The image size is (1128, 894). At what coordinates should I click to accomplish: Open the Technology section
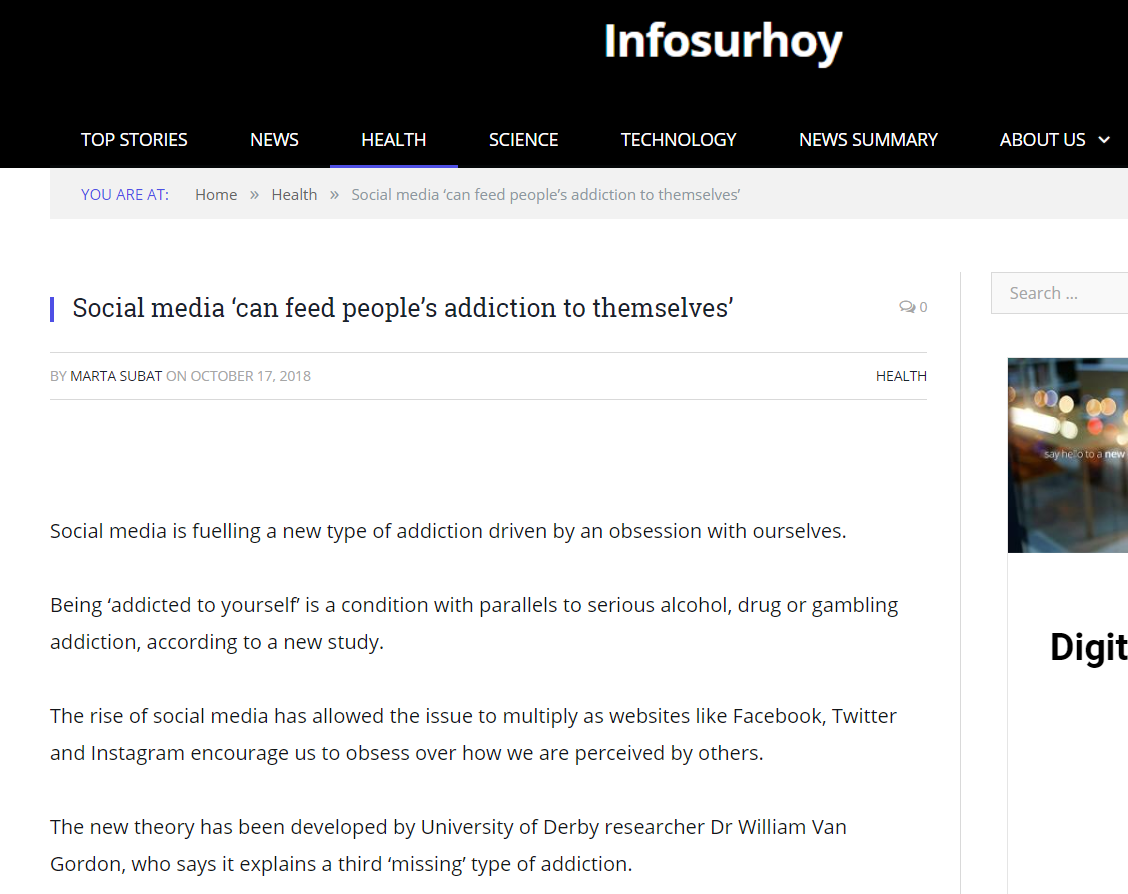click(678, 140)
